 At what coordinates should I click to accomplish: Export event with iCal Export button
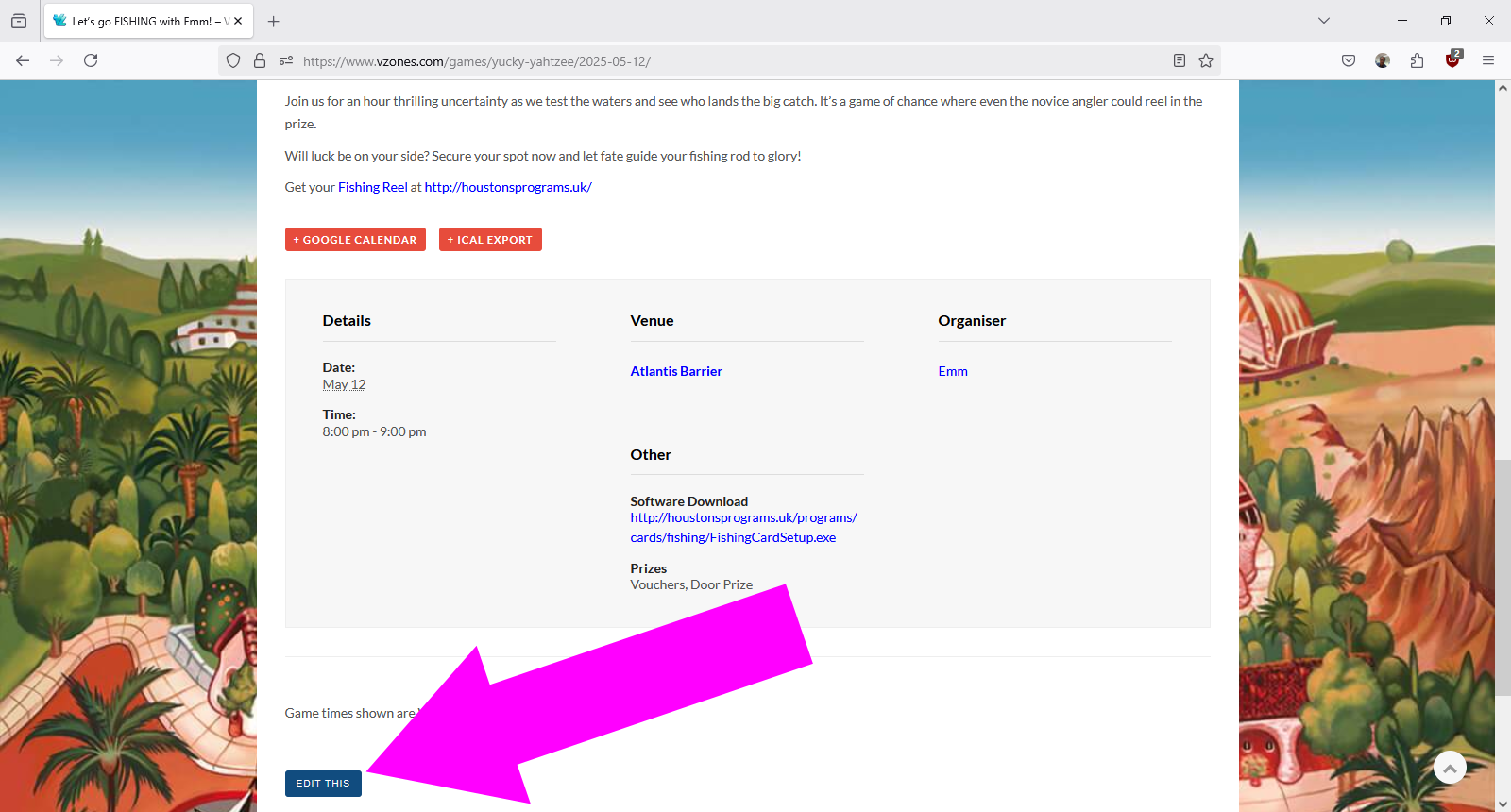[x=490, y=240]
